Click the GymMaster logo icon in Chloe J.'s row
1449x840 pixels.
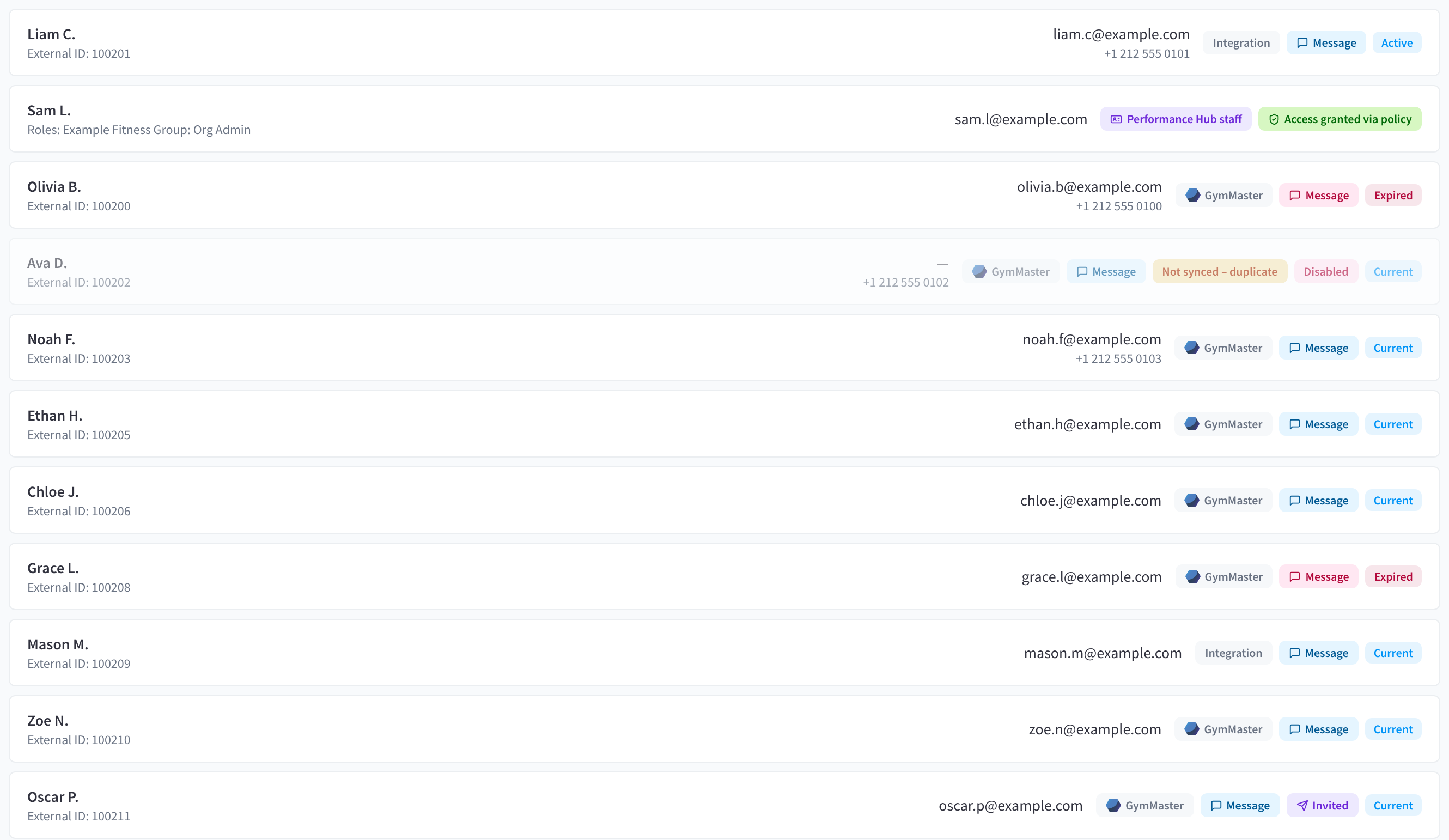click(x=1192, y=501)
